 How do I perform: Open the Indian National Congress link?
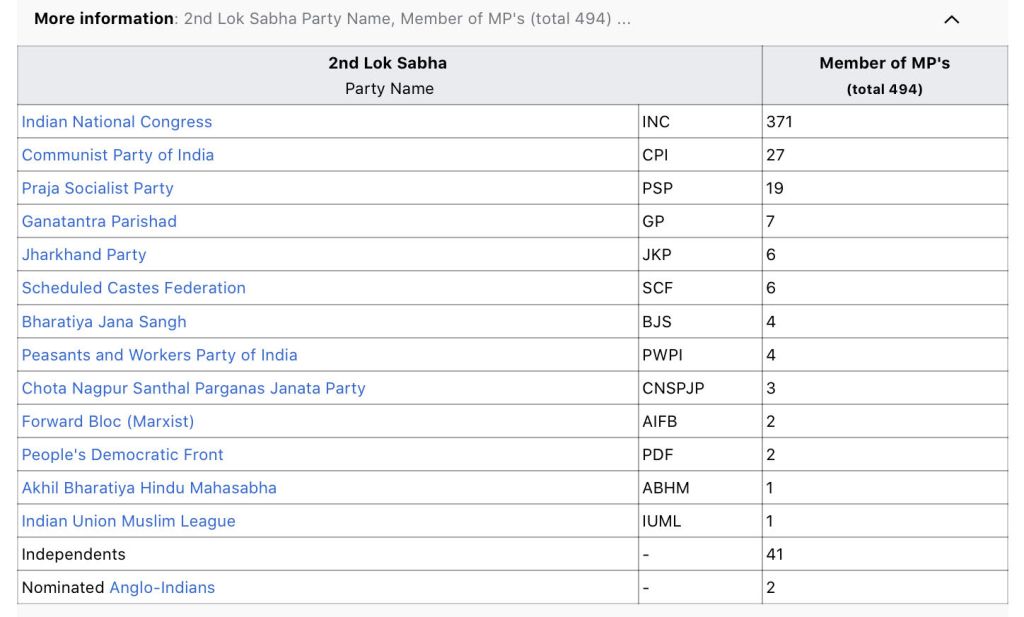tap(117, 122)
